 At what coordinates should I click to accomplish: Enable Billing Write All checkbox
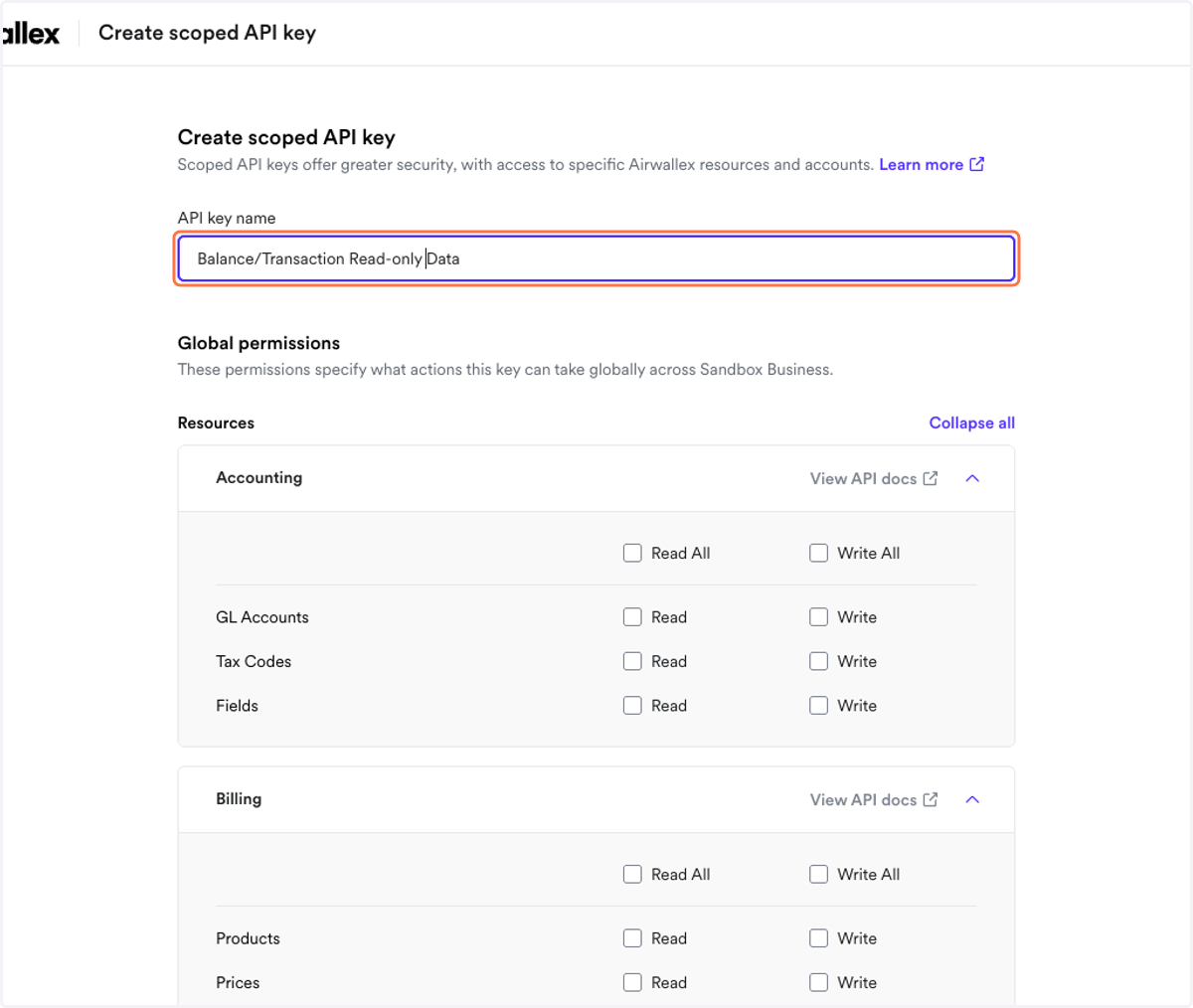(818, 874)
